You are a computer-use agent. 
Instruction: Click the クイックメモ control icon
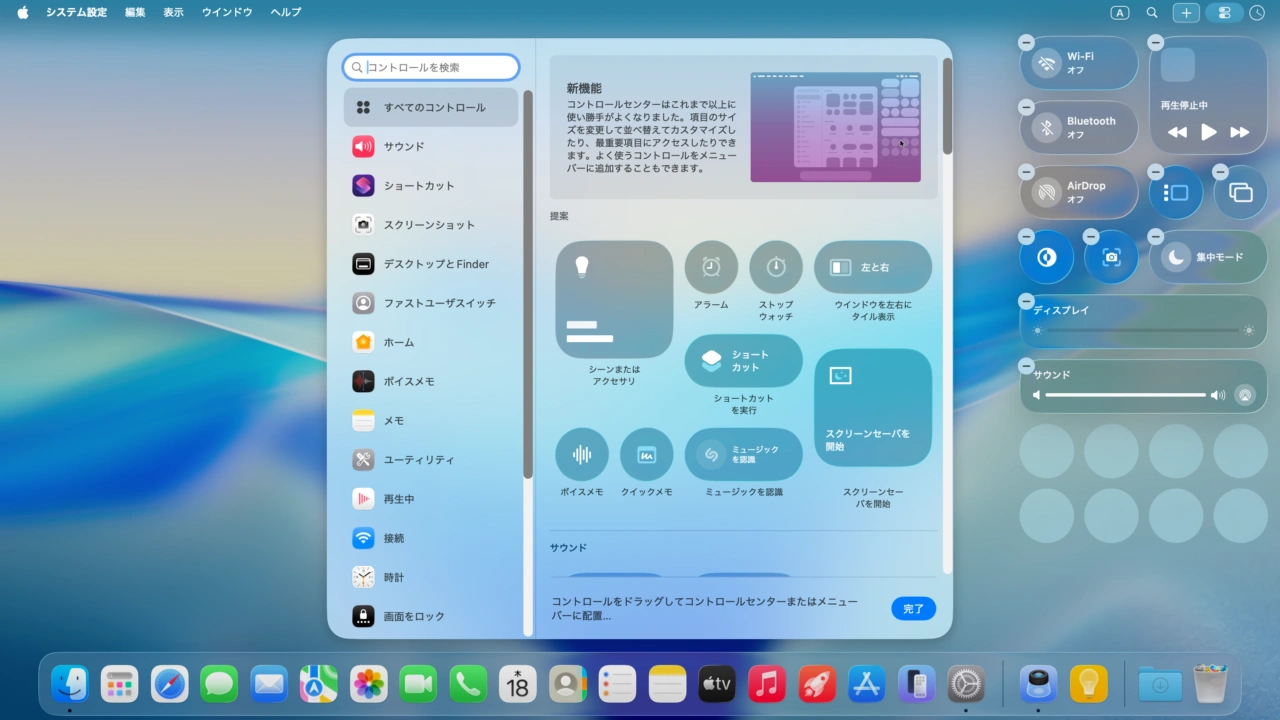[647, 457]
